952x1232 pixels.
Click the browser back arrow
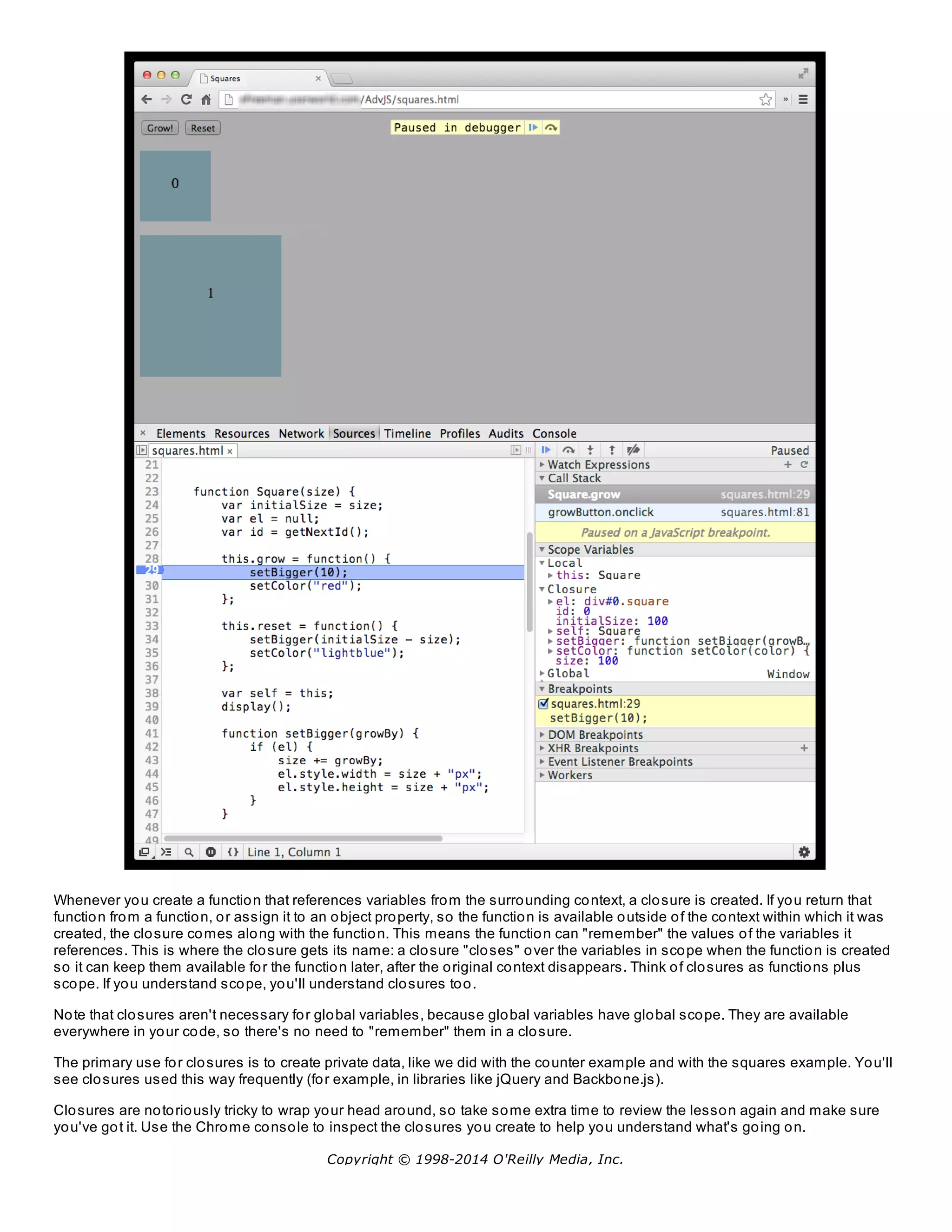point(146,100)
